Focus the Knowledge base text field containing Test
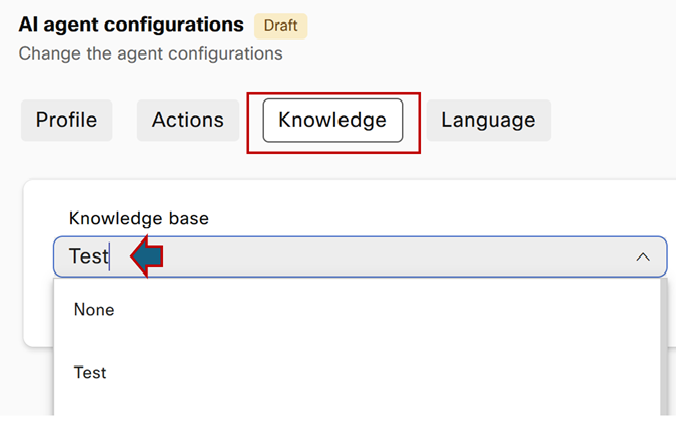This screenshot has width=680, height=425. [x=360, y=257]
